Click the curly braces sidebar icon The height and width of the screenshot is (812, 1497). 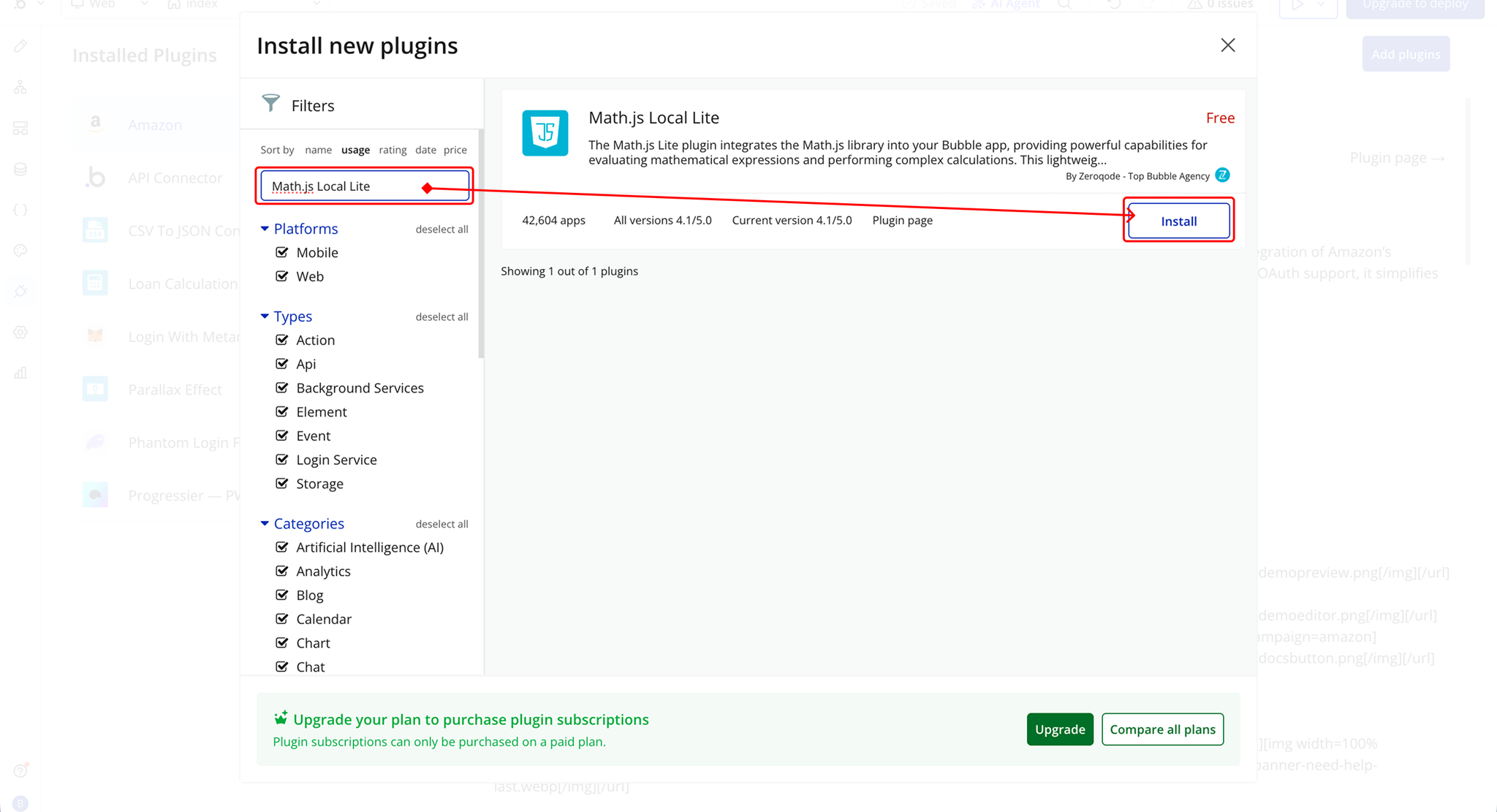(x=20, y=210)
